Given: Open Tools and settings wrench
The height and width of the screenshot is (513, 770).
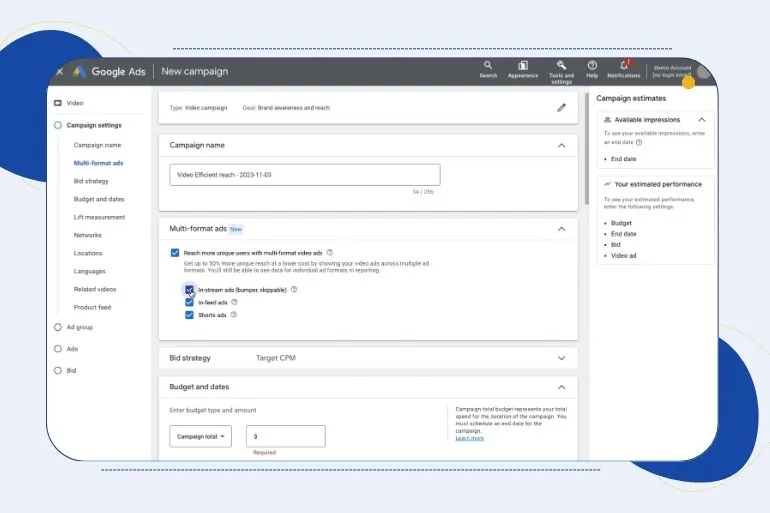Looking at the screenshot, I should pos(561,72).
